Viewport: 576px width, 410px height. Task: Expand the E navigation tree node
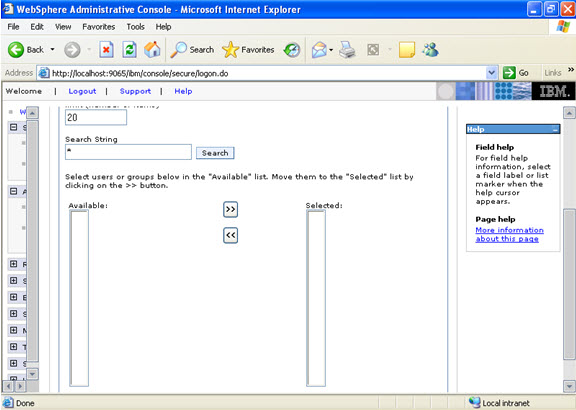pyautogui.click(x=14, y=297)
